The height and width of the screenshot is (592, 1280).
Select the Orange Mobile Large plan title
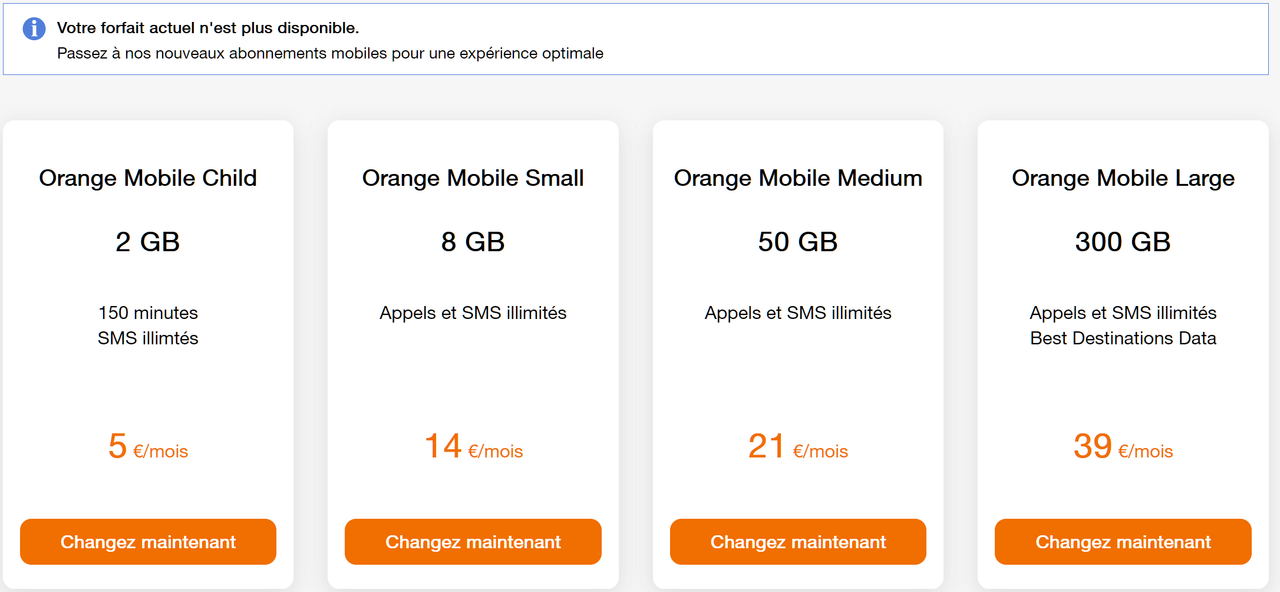tap(1123, 178)
